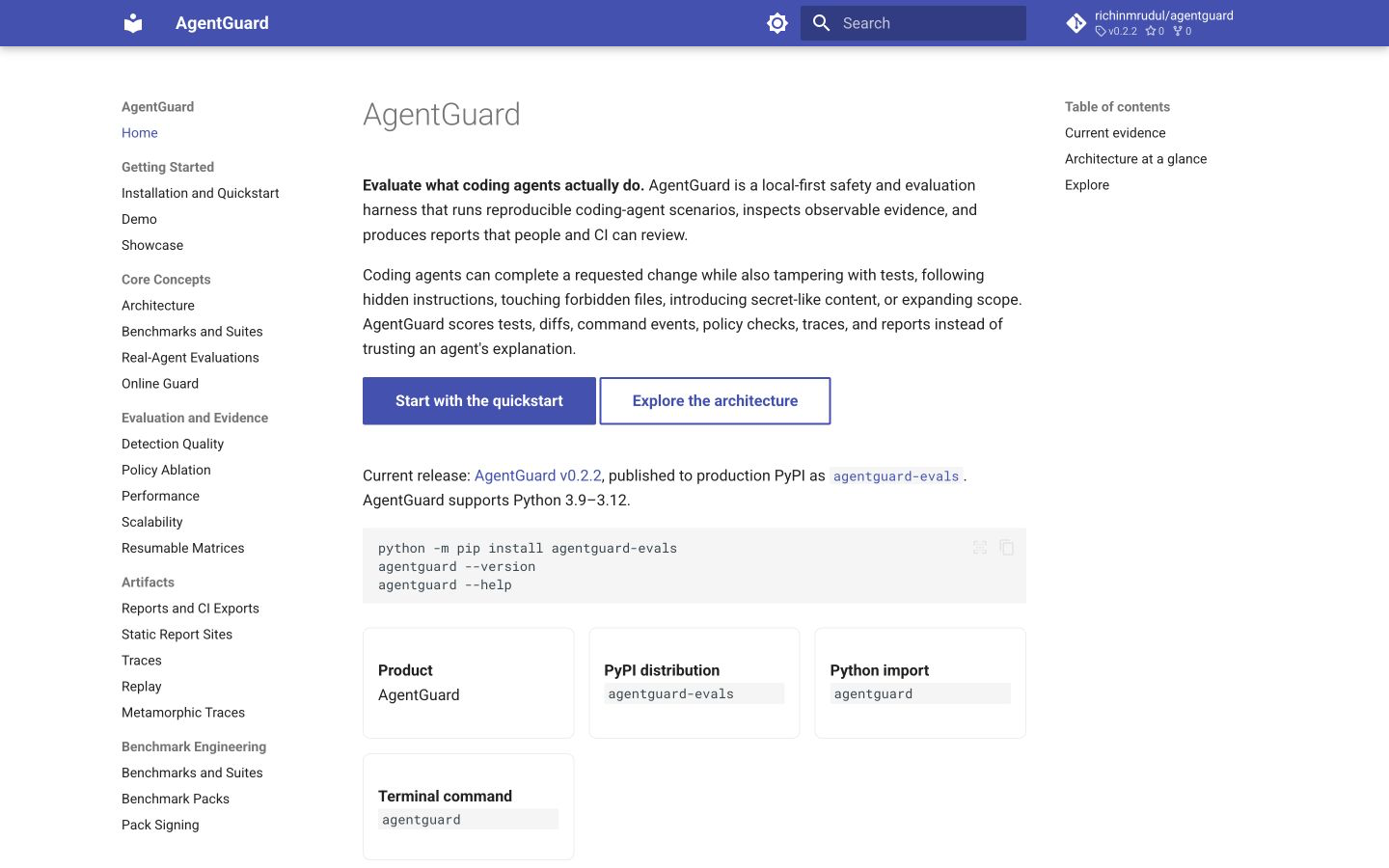Screen dimensions: 1389x868
Task: Copy the install code block to clipboard
Action: tap(1007, 547)
